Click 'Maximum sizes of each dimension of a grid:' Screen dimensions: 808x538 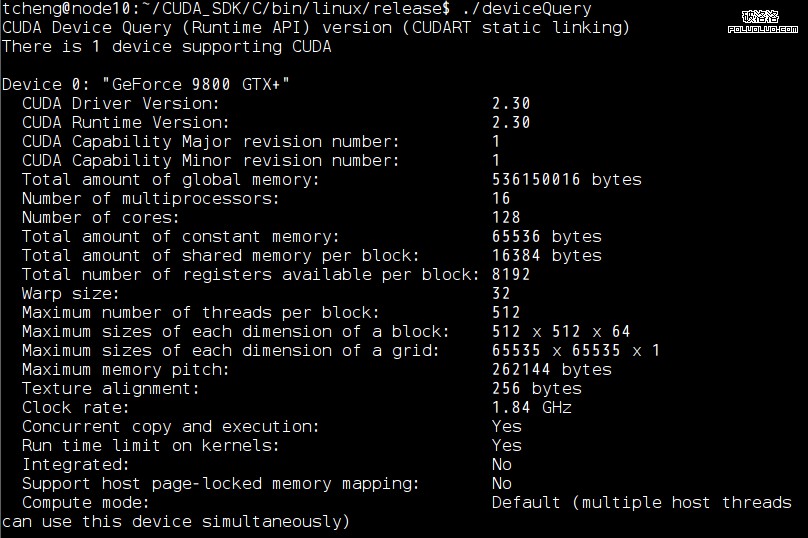click(x=230, y=351)
